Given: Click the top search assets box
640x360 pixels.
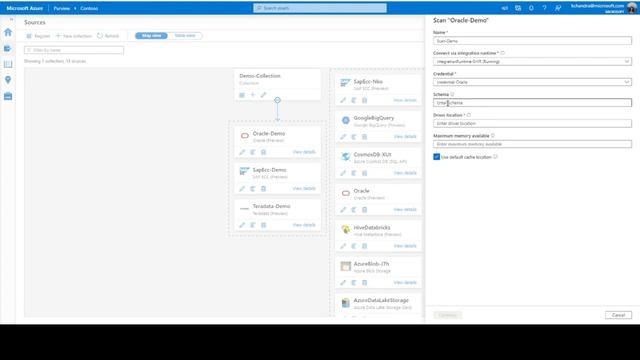Looking at the screenshot, I should [x=320, y=8].
